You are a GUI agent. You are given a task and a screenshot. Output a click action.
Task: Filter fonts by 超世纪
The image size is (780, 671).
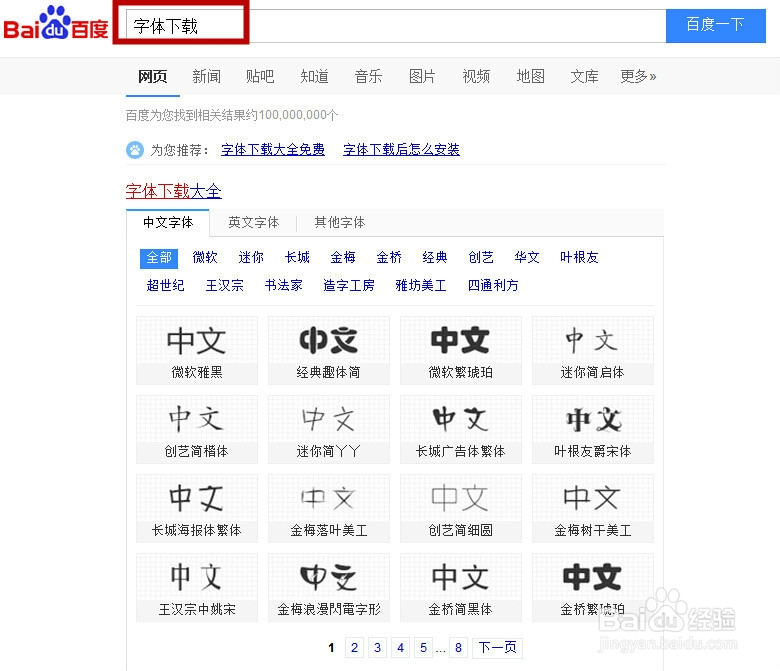pyautogui.click(x=166, y=286)
